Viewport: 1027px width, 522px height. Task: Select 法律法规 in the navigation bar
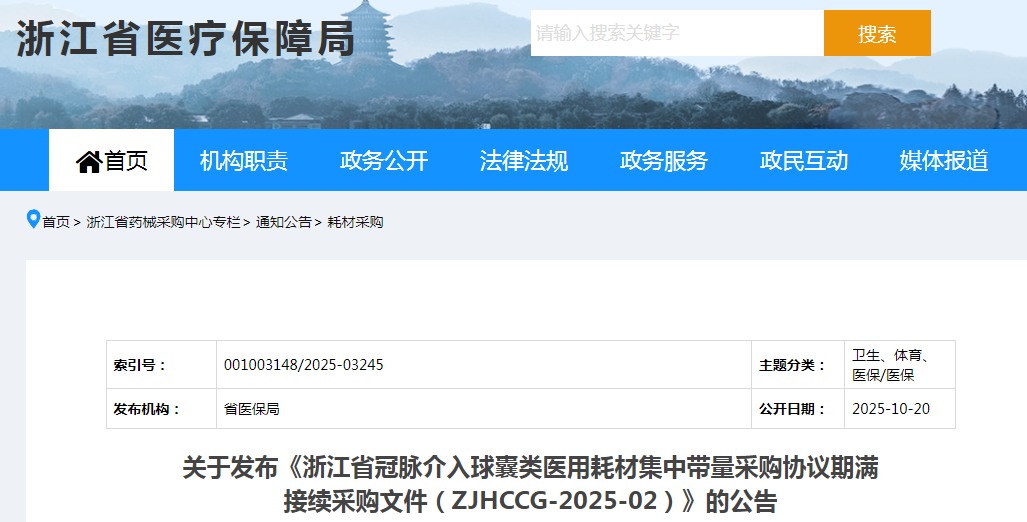click(x=523, y=161)
